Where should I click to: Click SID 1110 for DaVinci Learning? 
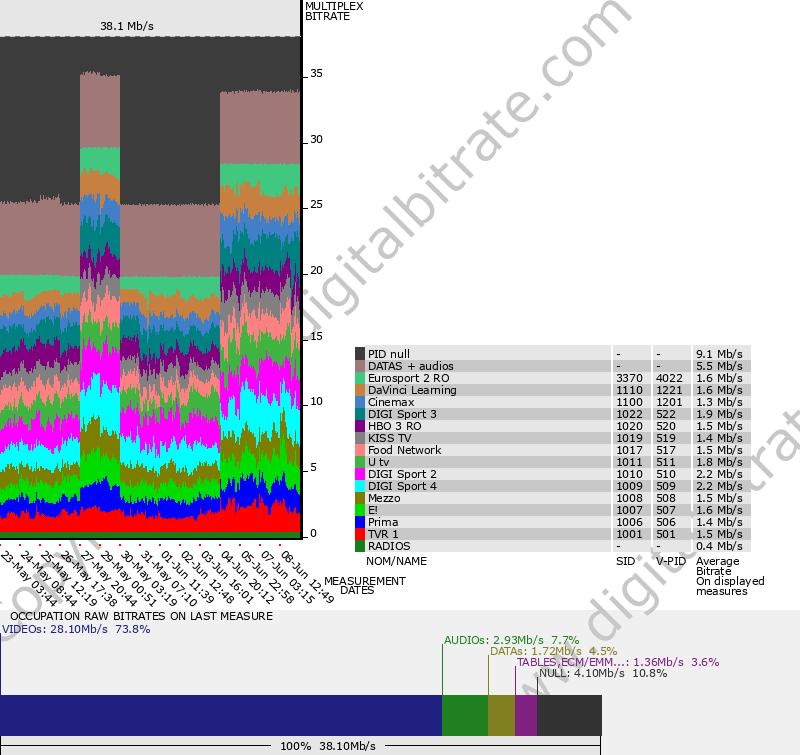coord(629,390)
